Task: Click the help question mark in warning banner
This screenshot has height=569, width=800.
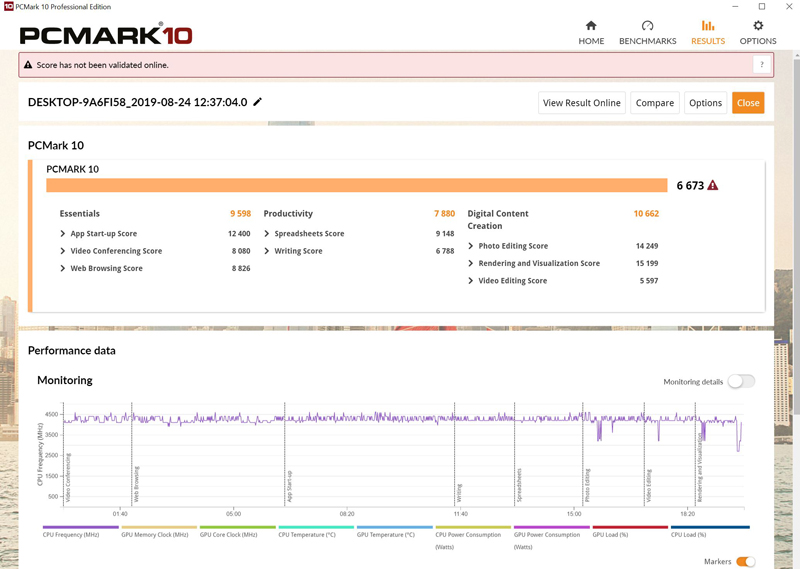Action: 762,65
